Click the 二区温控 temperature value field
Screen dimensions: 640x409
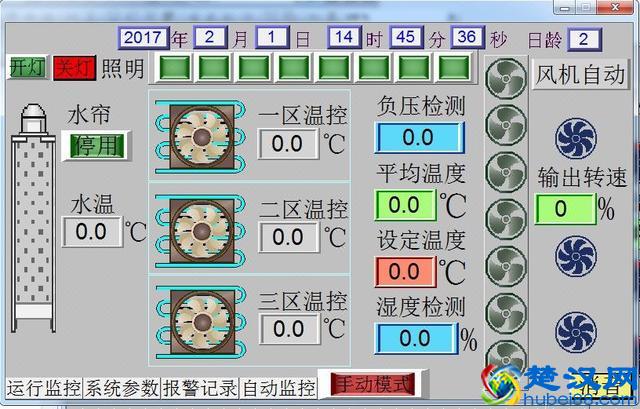(x=288, y=237)
